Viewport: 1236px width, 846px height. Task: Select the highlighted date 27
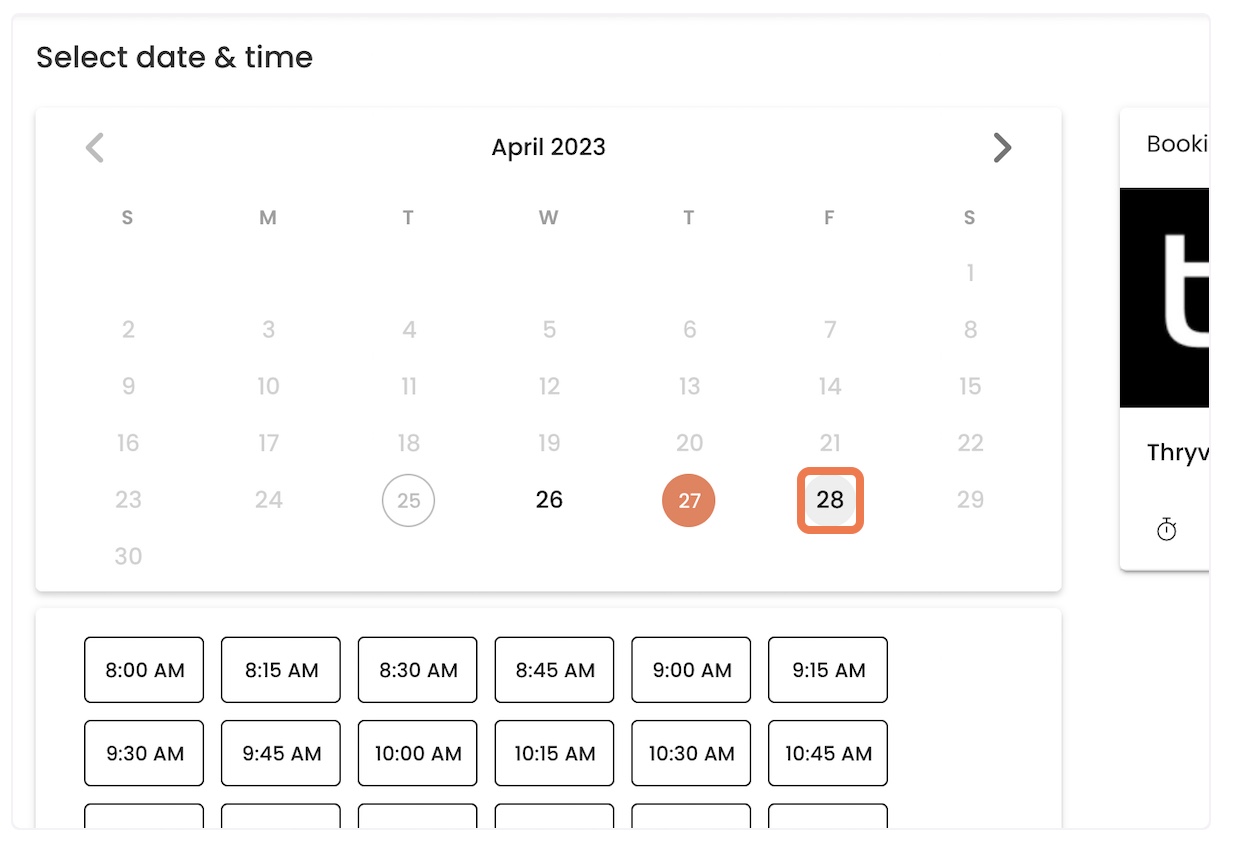click(x=689, y=500)
